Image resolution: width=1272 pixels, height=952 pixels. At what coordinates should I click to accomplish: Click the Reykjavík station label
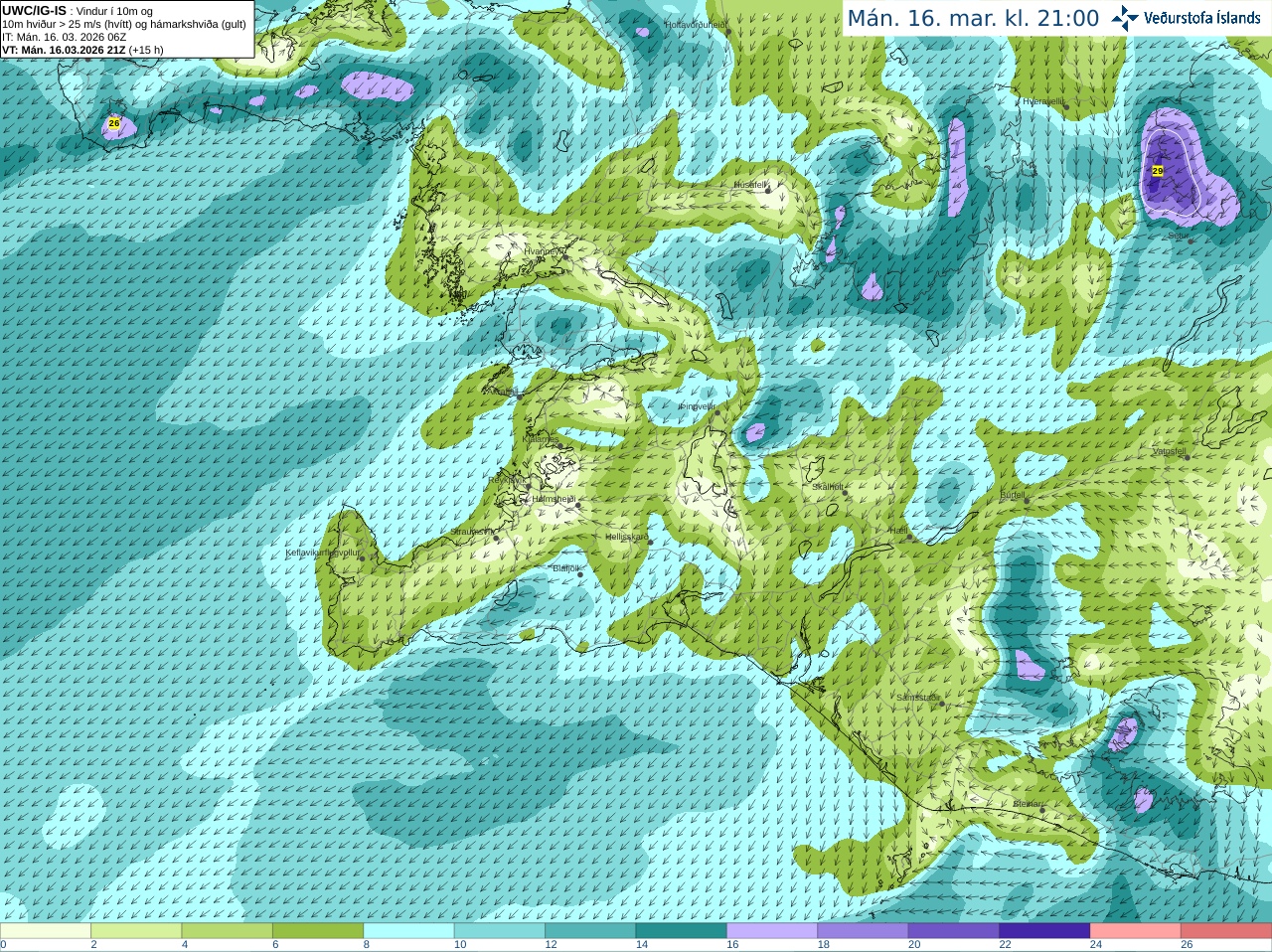tap(506, 479)
